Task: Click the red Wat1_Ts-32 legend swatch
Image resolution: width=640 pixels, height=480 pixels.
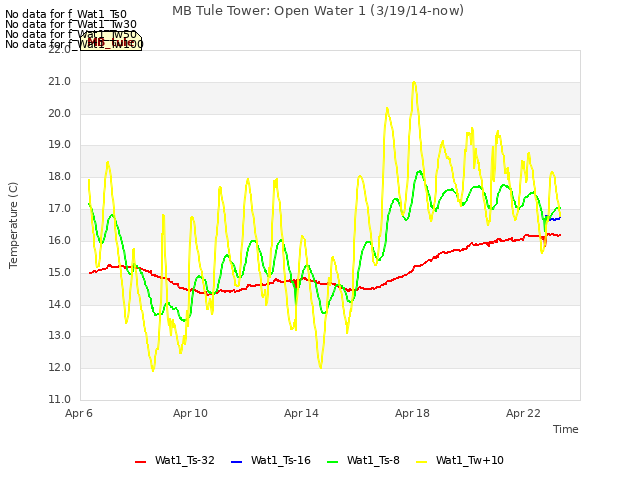Action: [140, 462]
